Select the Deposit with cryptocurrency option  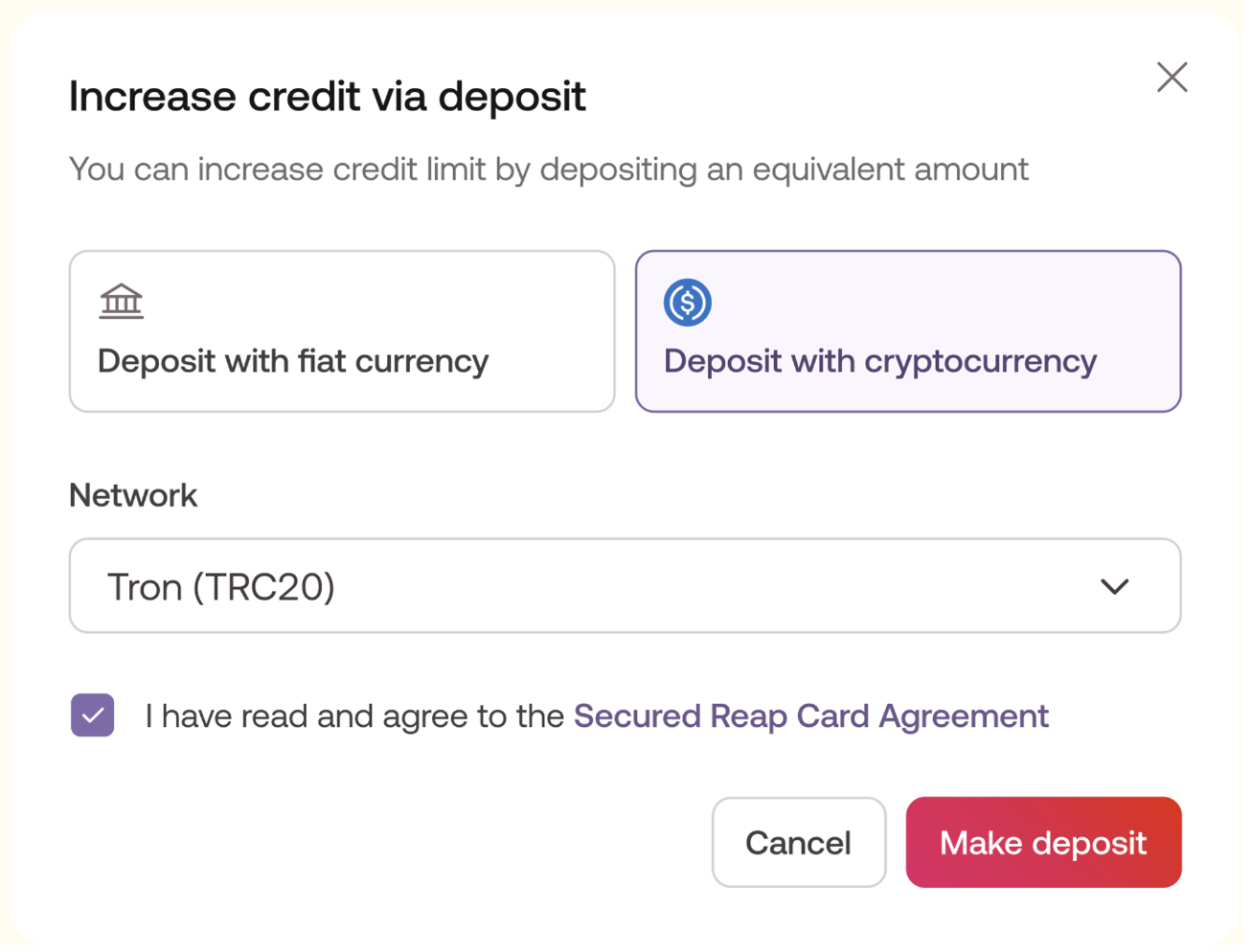click(907, 331)
